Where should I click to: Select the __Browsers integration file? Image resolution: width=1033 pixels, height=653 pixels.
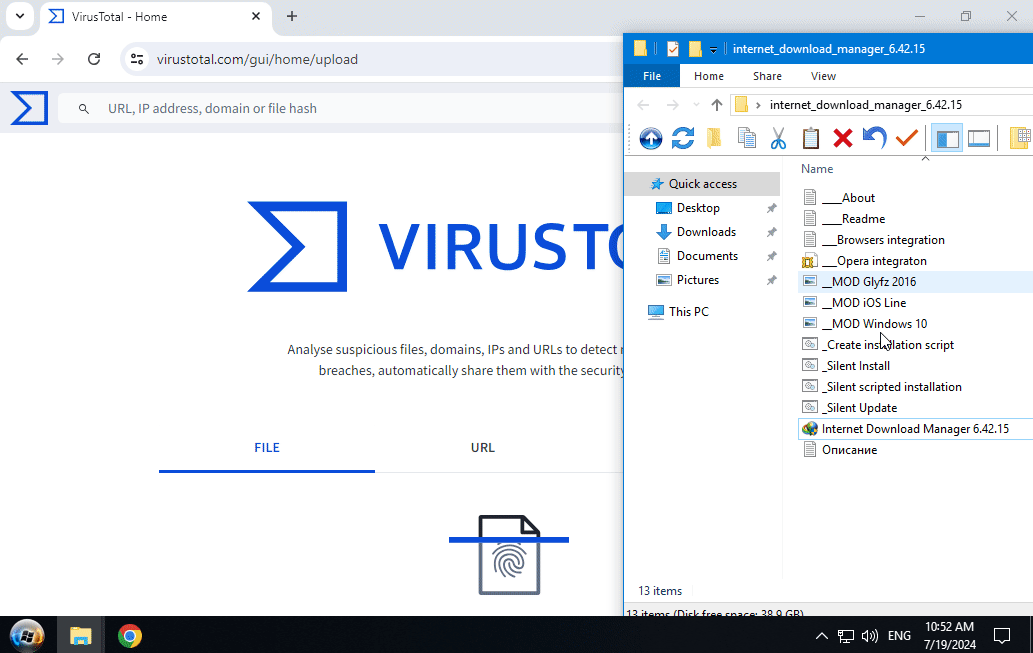(883, 240)
